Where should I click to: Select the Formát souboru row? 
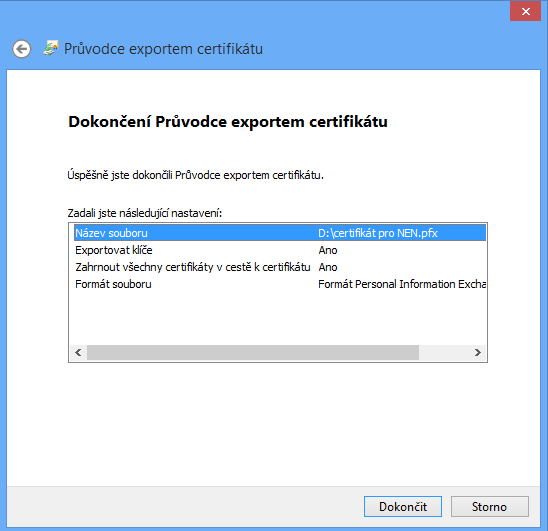(280, 284)
